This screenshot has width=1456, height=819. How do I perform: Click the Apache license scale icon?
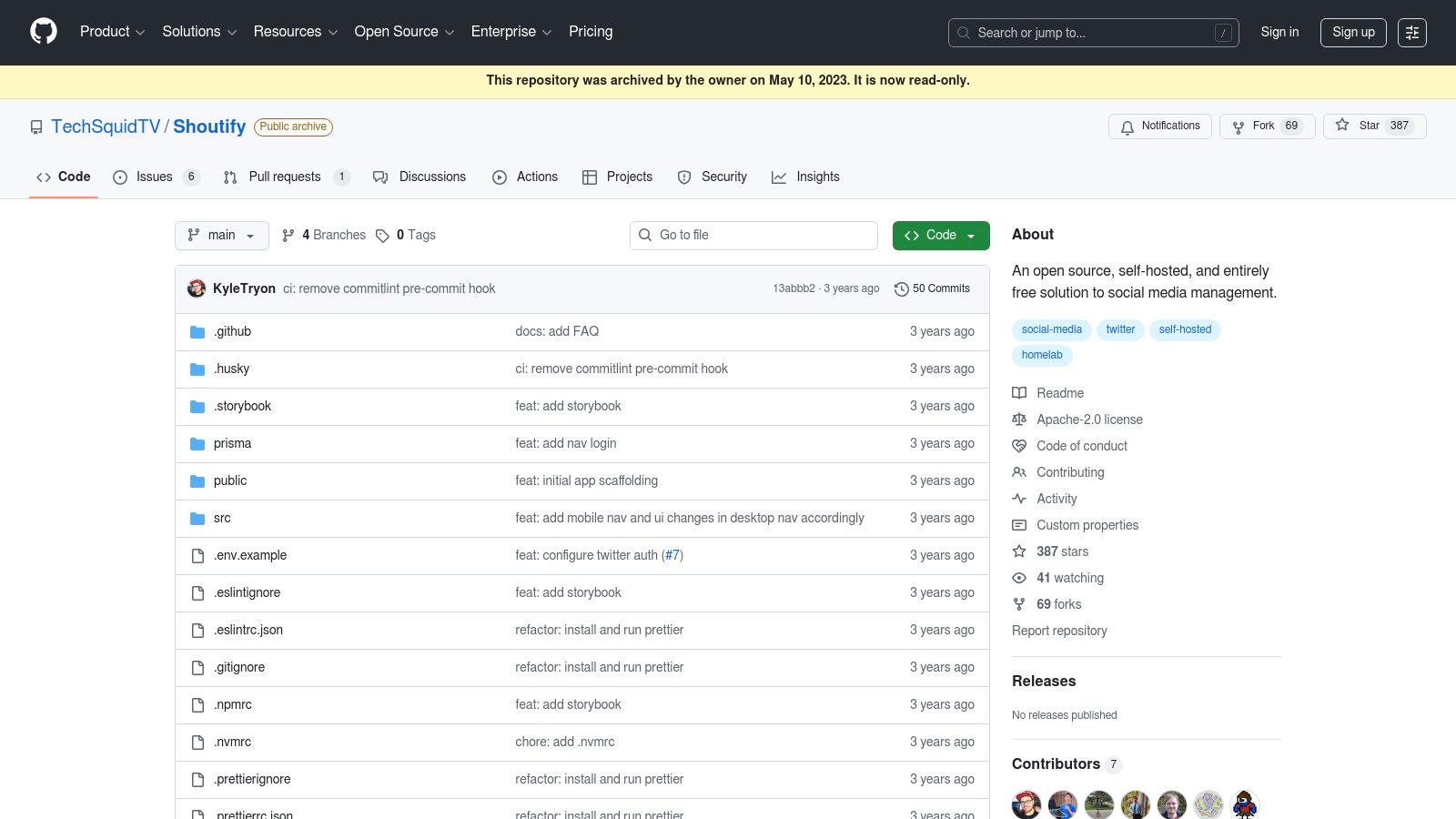[x=1019, y=420]
